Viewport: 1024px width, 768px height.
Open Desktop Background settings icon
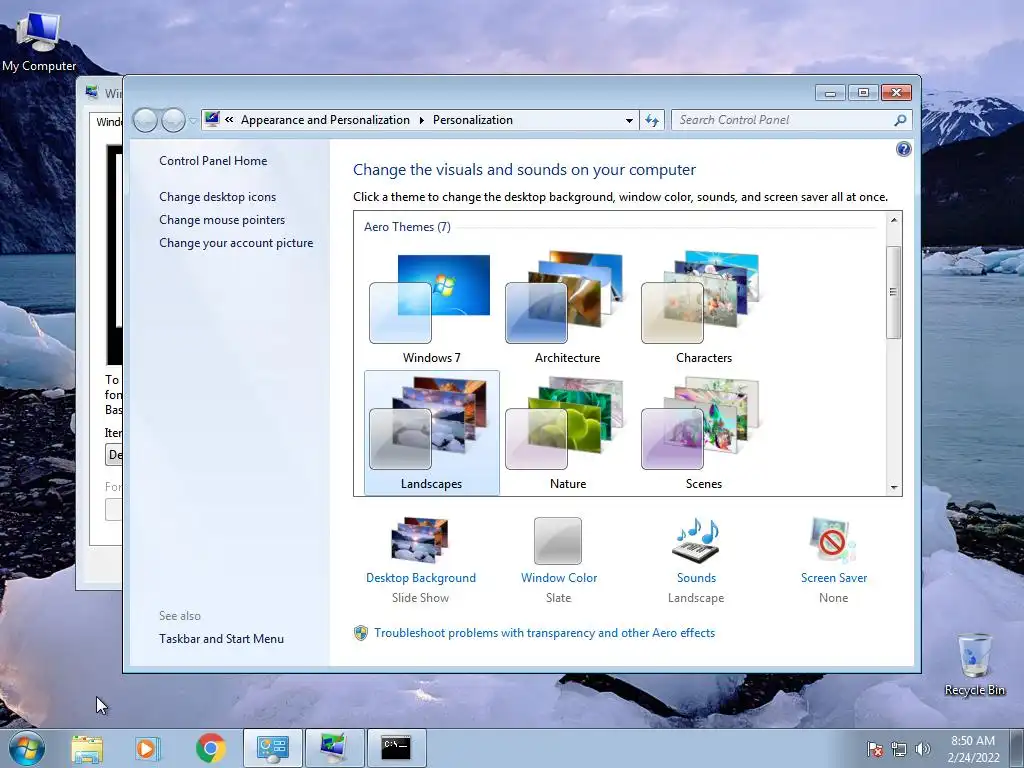pyautogui.click(x=421, y=540)
